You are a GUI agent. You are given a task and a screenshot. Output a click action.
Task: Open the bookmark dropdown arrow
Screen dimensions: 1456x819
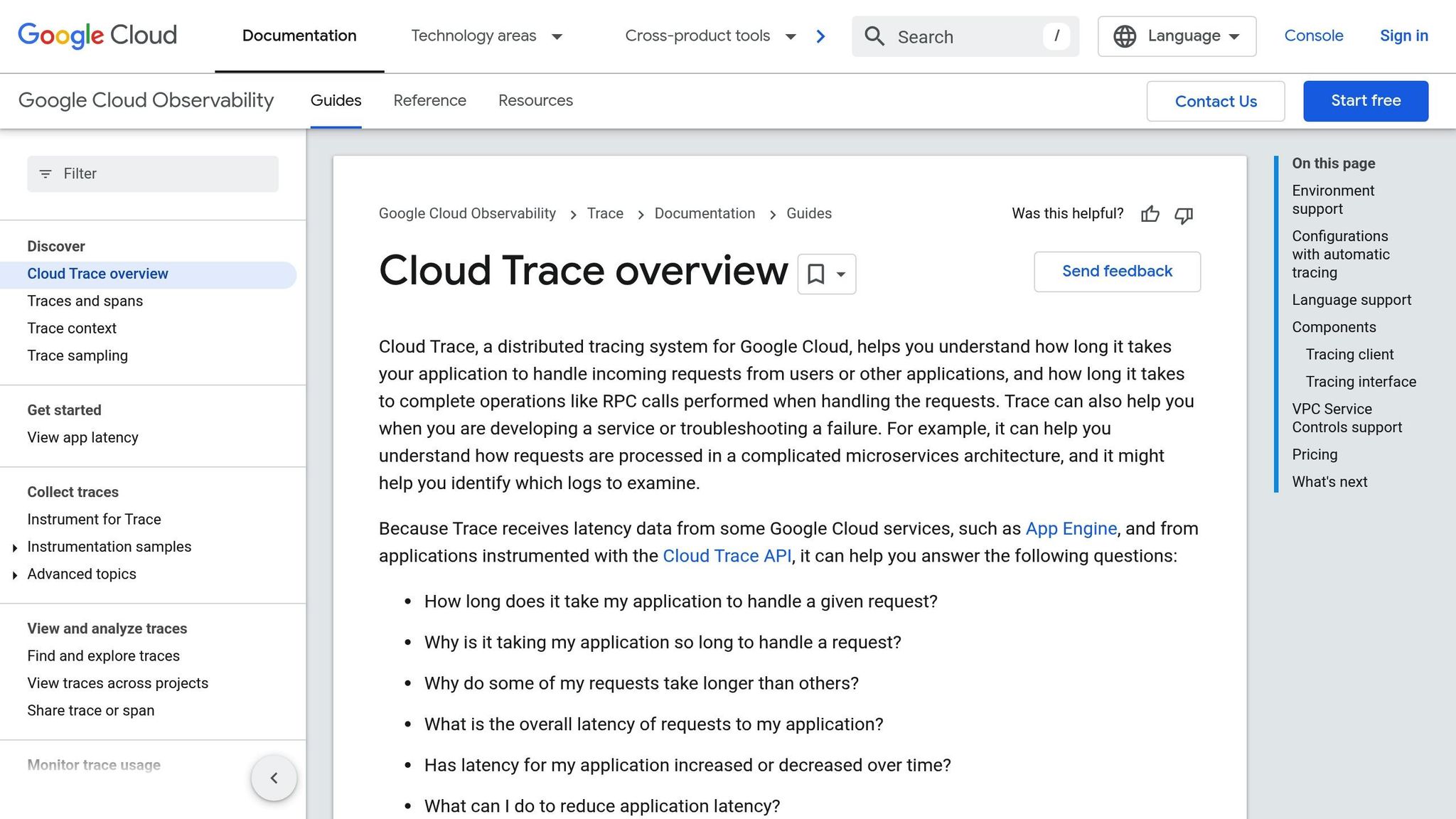[841, 274]
